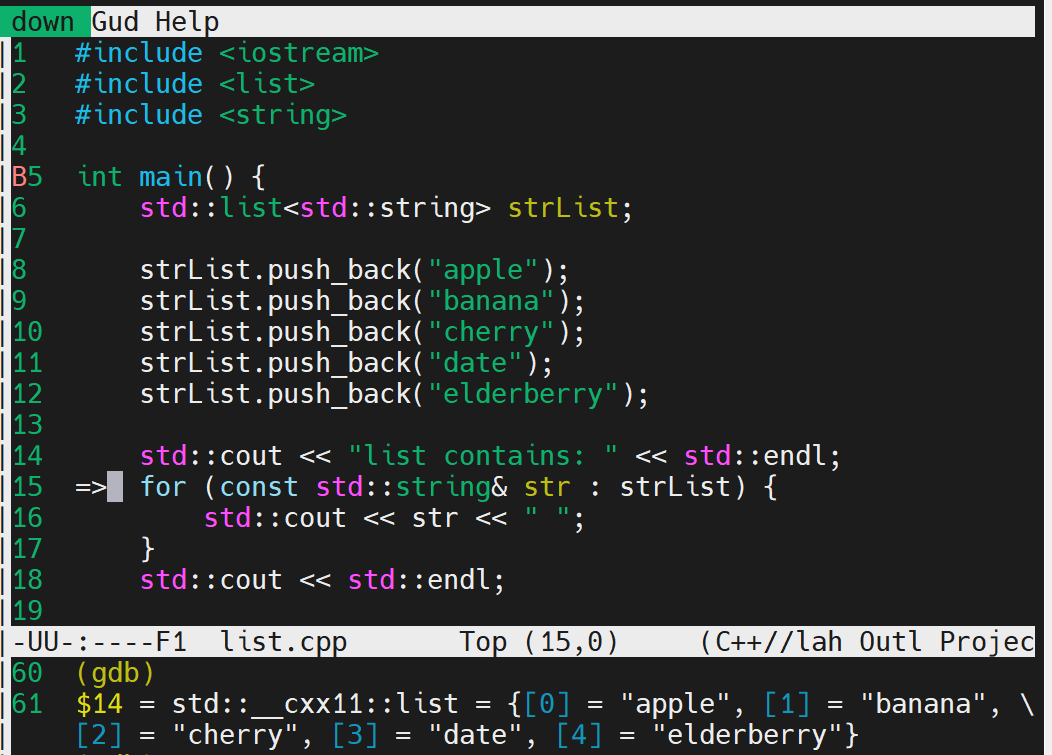Click [3] index in gdb output
Viewport: 1052px width, 755px height.
pos(355,735)
